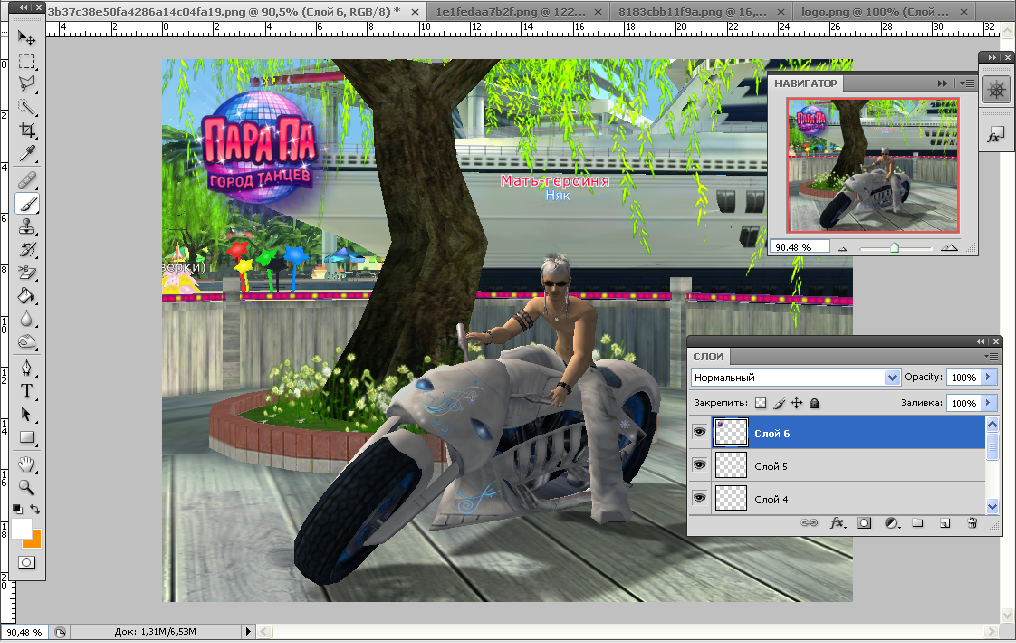Screen dimensions: 1016x643
Task: Open status bar info options arrow
Action: click(x=248, y=631)
